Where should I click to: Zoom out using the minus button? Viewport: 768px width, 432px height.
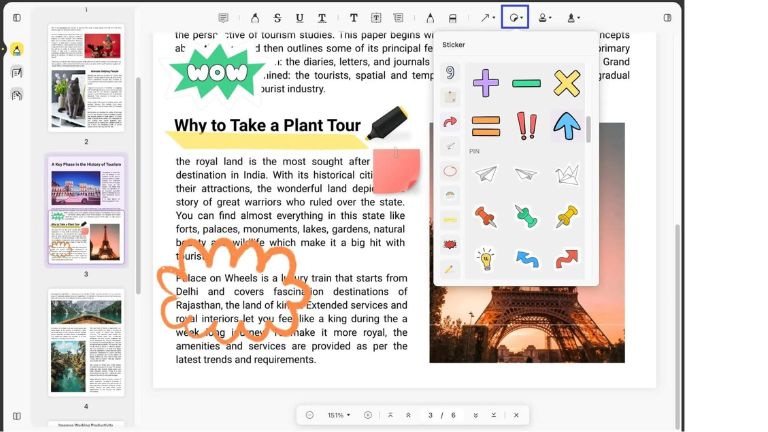[x=310, y=415]
